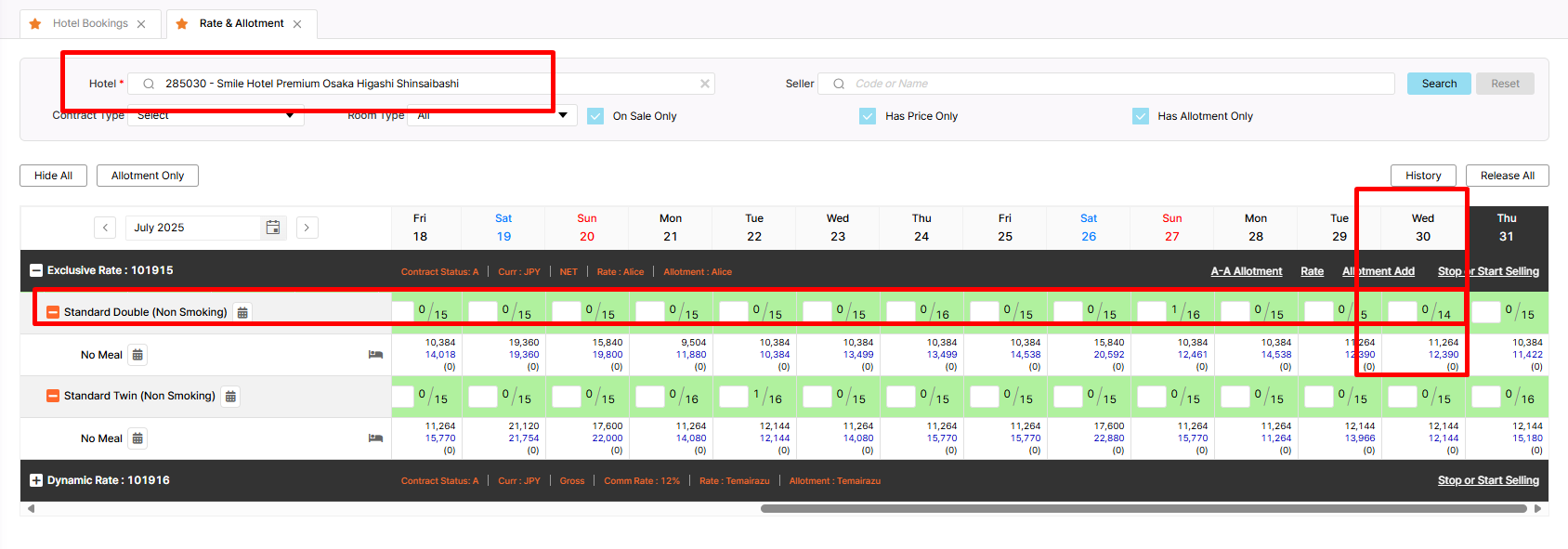Screen dimensions: 1568x549
Task: Click calendar icon beside Standard Twin No Meal
Action: pos(137,438)
